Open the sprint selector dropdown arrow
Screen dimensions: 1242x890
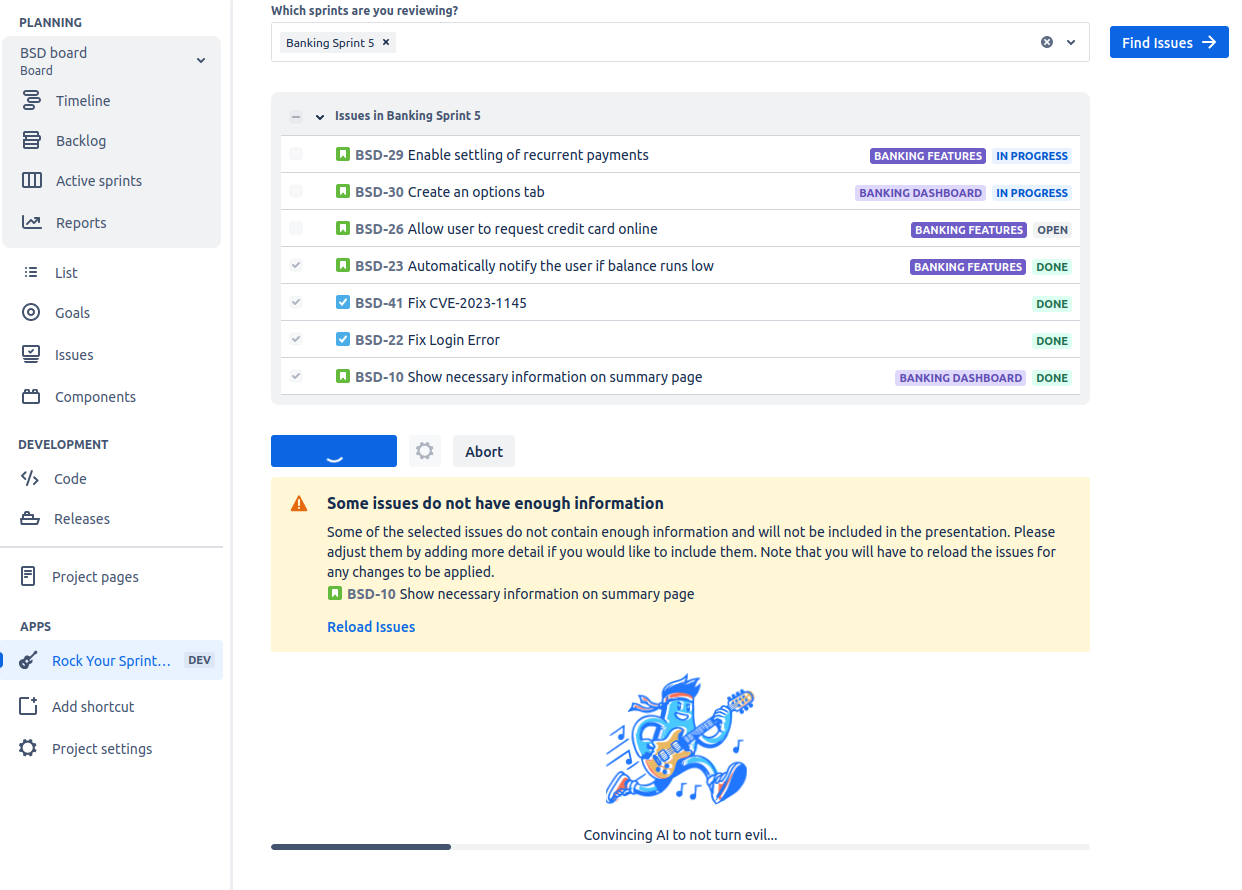(x=1071, y=43)
